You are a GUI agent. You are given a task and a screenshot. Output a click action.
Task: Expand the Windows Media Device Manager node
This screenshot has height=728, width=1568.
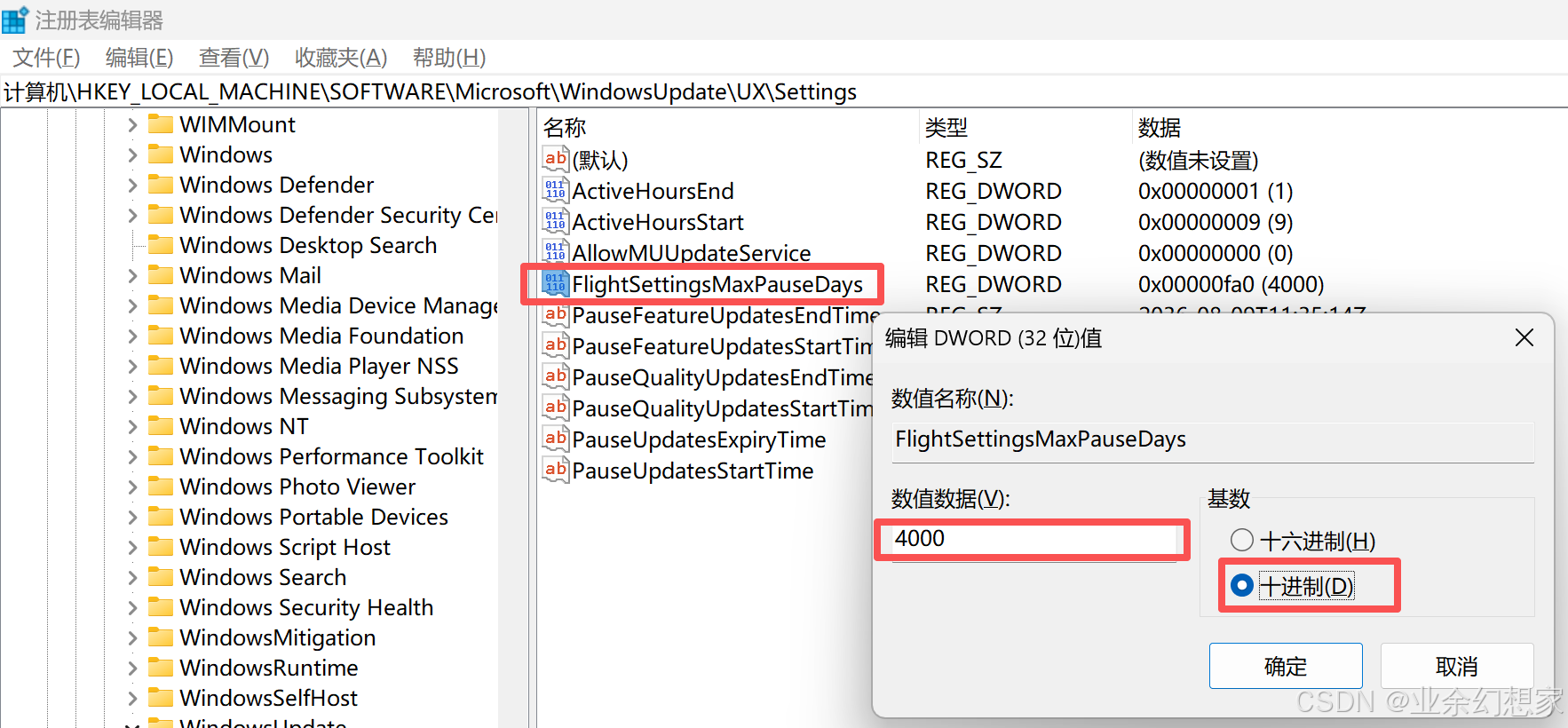click(132, 305)
